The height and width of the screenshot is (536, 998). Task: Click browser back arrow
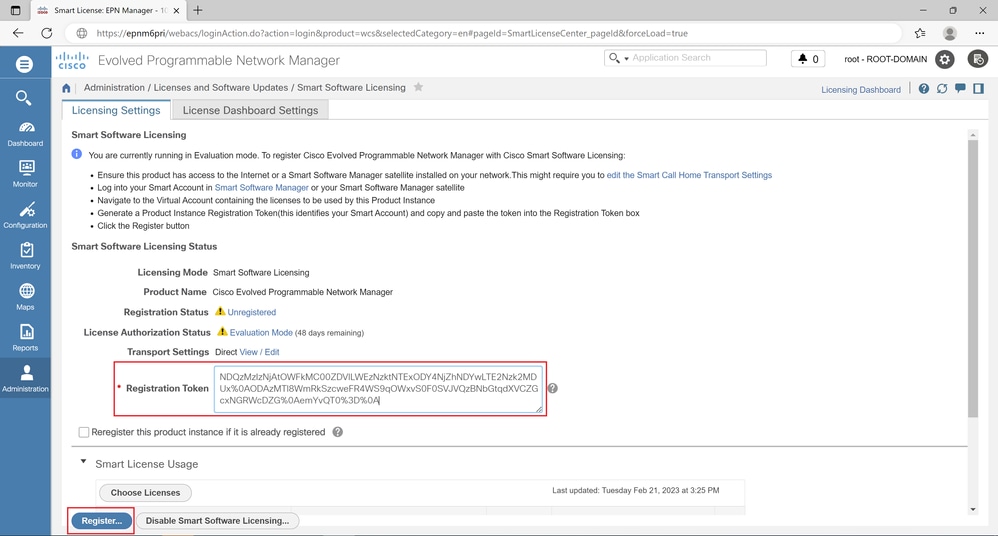18,33
